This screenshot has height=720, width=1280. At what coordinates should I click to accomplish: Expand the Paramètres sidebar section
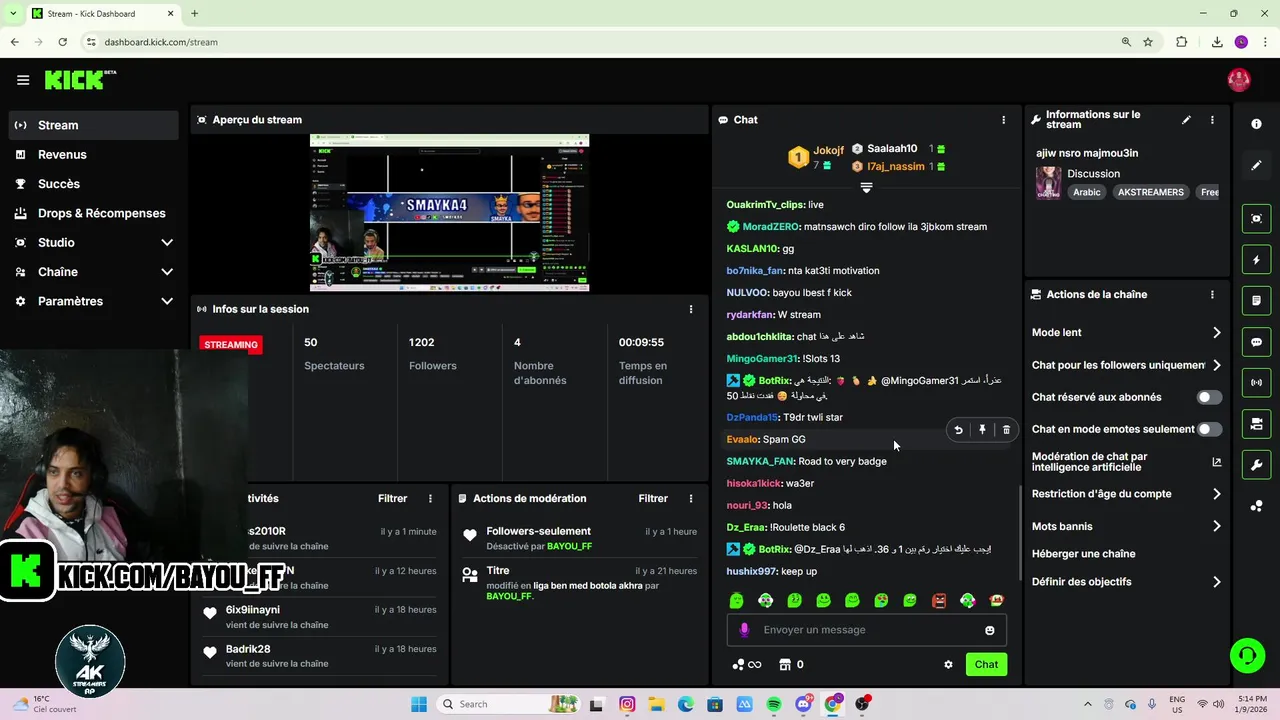(167, 301)
